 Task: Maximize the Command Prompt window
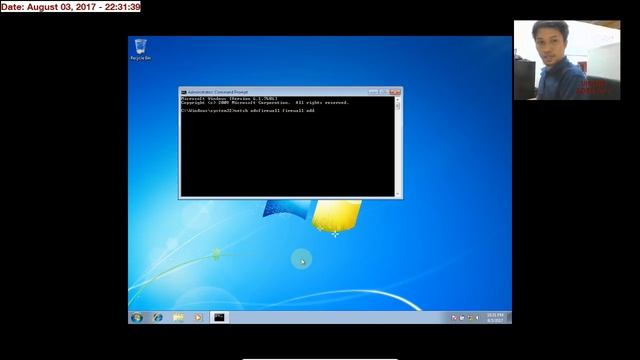(x=383, y=92)
